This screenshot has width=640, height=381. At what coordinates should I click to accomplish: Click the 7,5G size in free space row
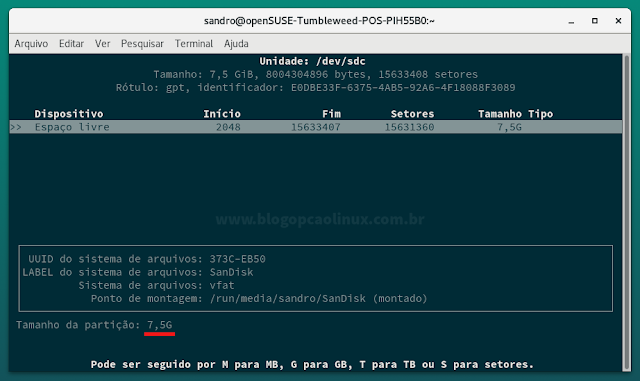[x=509, y=127]
